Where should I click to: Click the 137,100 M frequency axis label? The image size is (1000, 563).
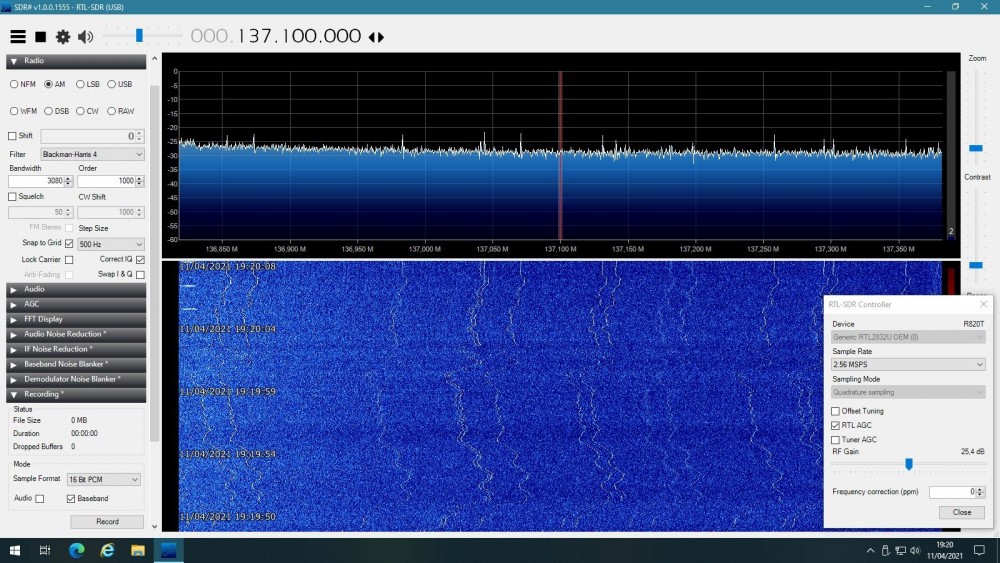pyautogui.click(x=560, y=249)
